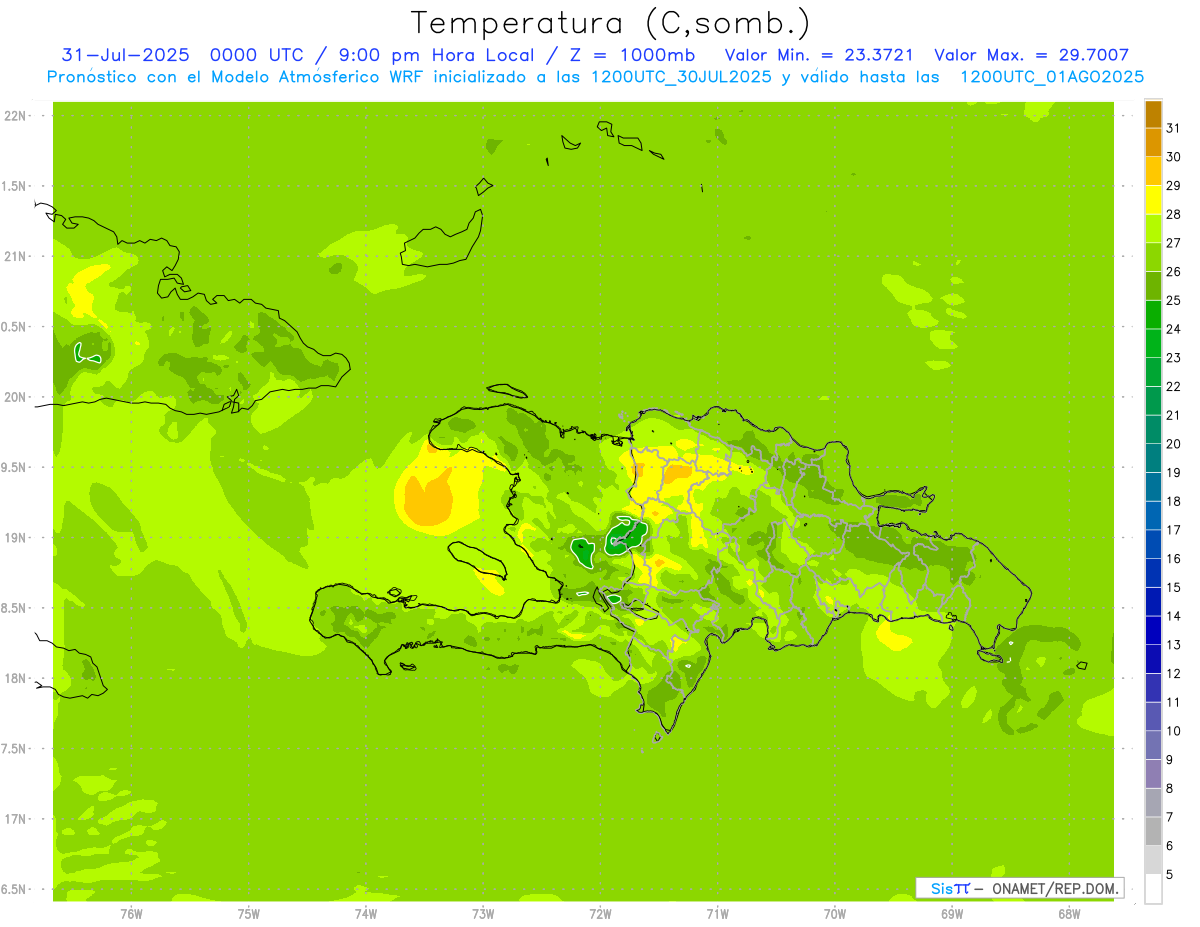The width and height of the screenshot is (1200, 927).
Task: Click the '74W' longitude axis label
Action: [x=366, y=914]
